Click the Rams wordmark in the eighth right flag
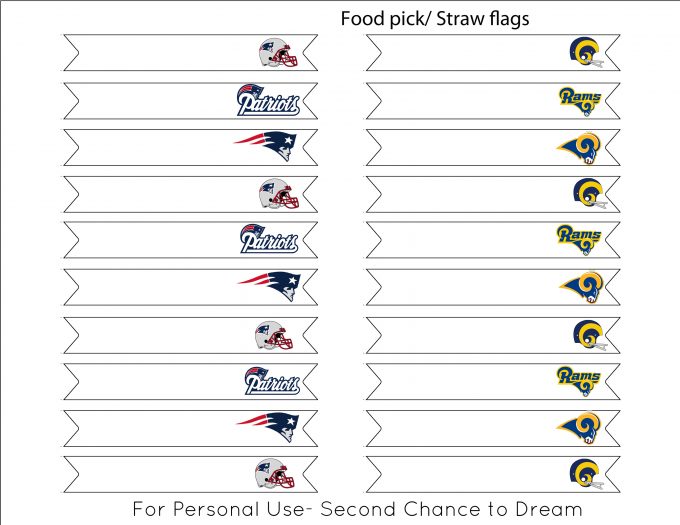The width and height of the screenshot is (680, 525). 579,381
